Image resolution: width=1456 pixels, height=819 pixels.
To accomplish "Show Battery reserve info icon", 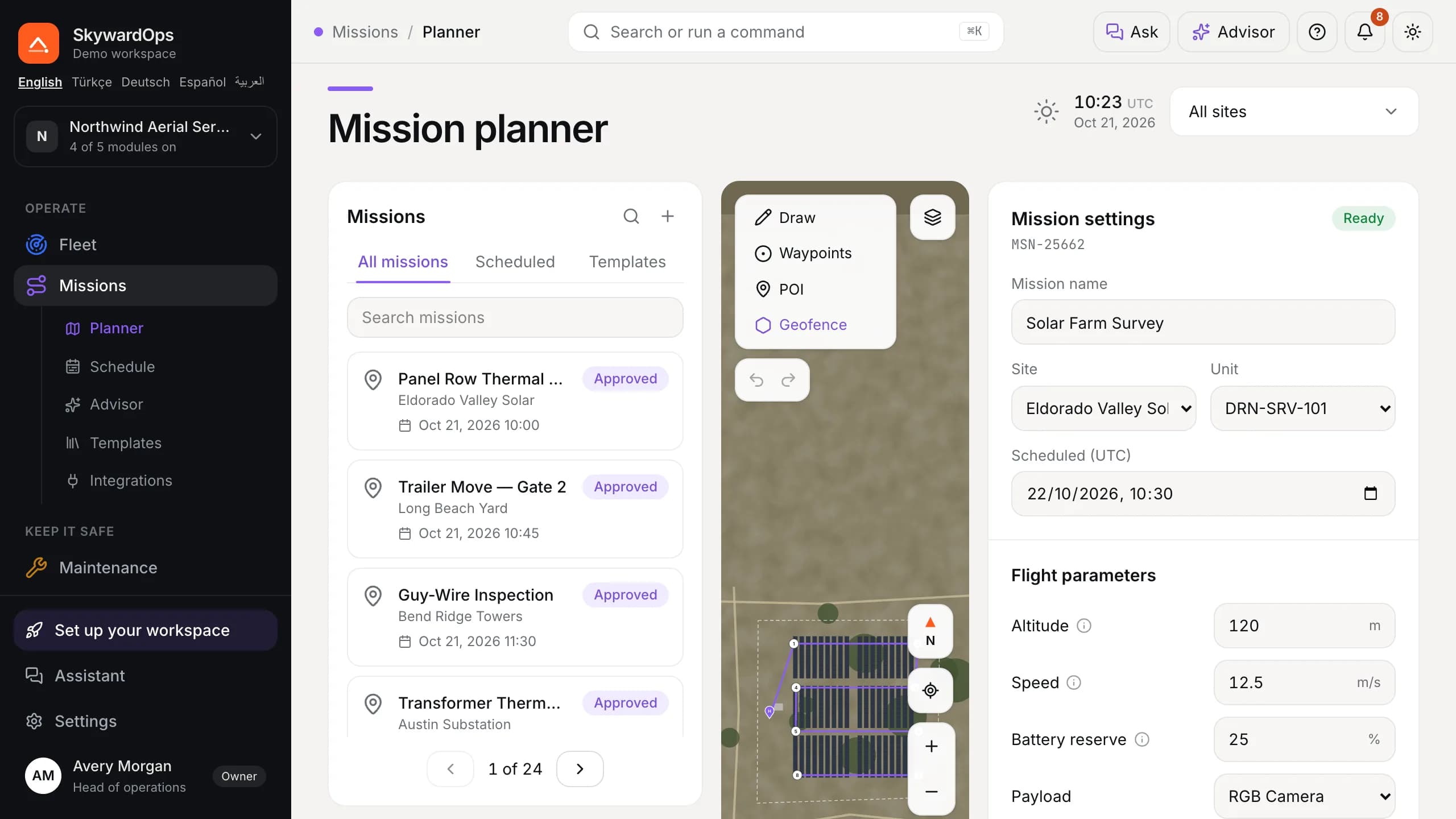I will tap(1142, 739).
